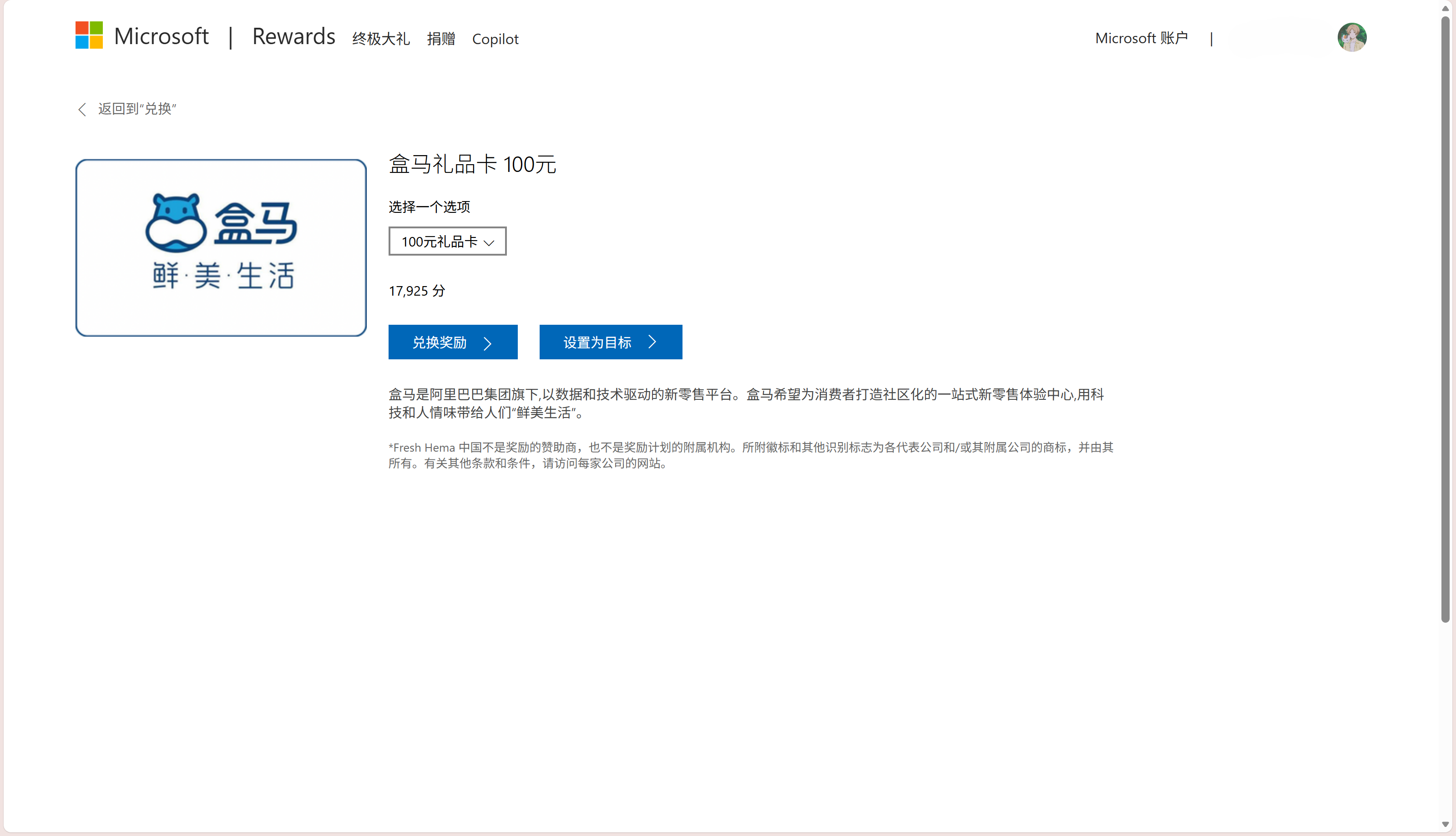Screen dimensions: 1456x836
Task: Go to the Copilot nav item
Action: 495,39
